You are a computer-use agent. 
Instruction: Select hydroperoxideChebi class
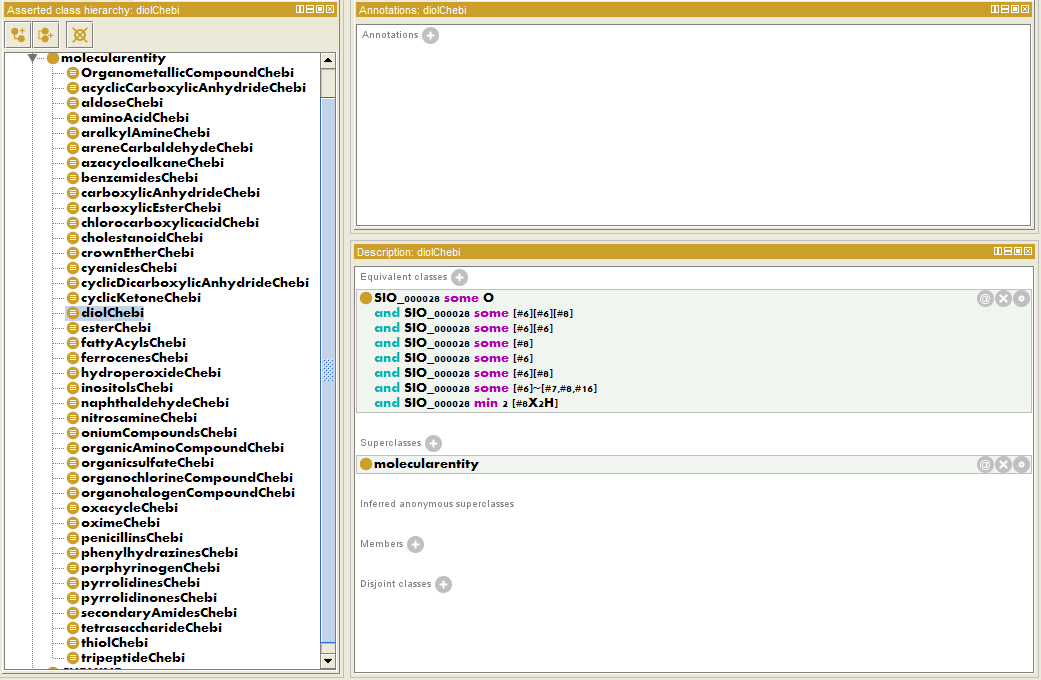(151, 373)
